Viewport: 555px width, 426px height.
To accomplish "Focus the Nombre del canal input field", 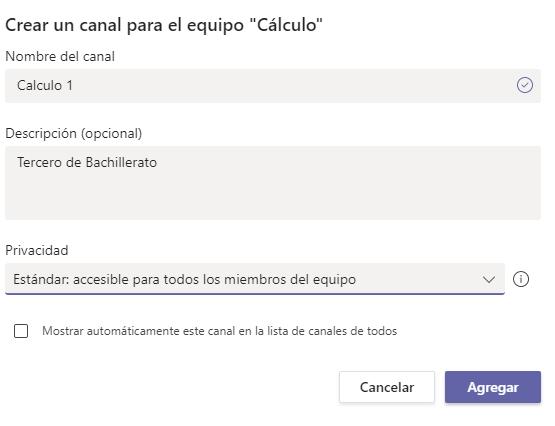I will 273,86.
